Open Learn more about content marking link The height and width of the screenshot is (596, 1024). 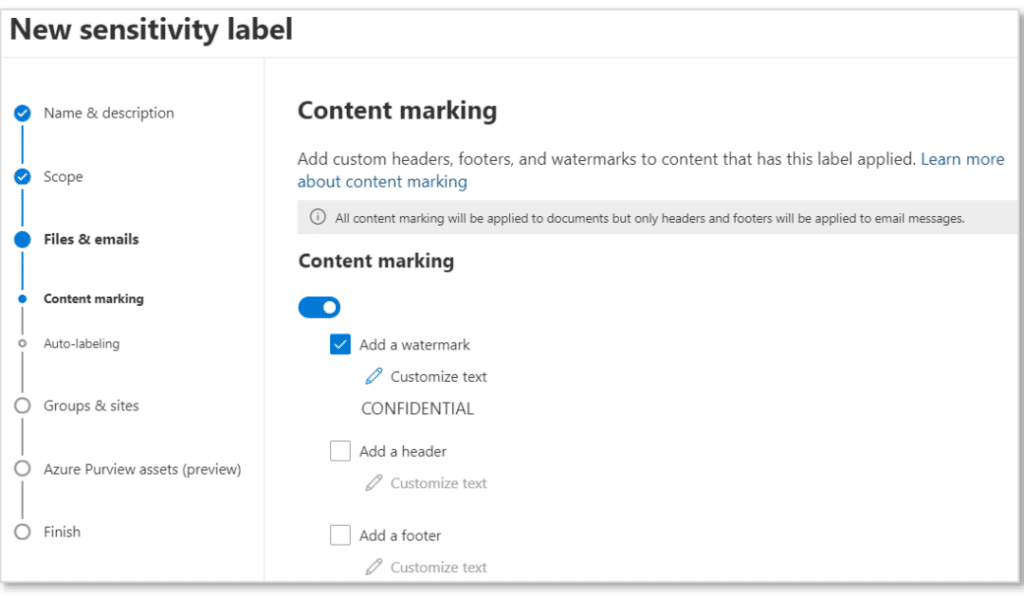(382, 181)
